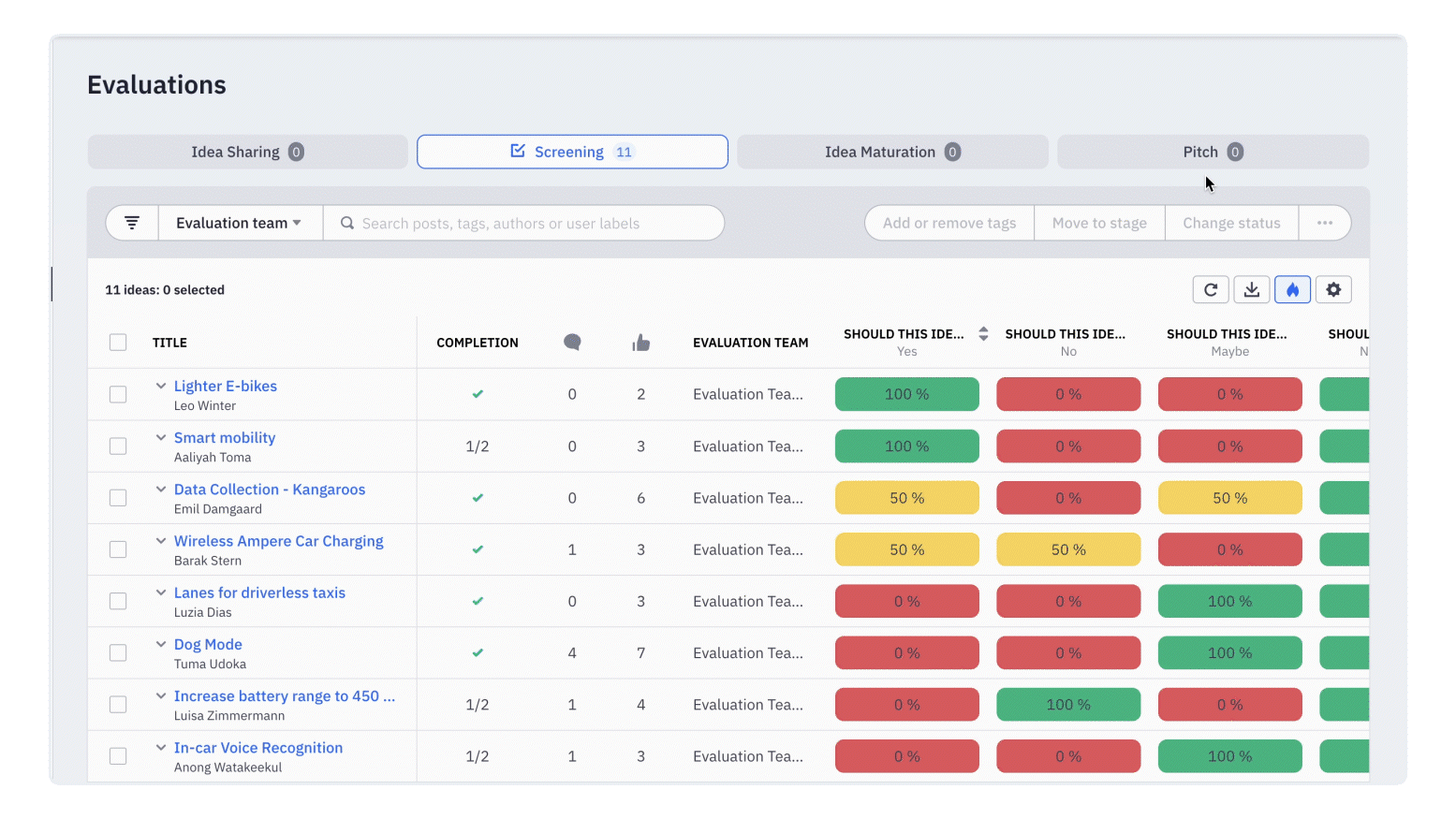Open the Data Collection - Kangaroos idea link

270,490
